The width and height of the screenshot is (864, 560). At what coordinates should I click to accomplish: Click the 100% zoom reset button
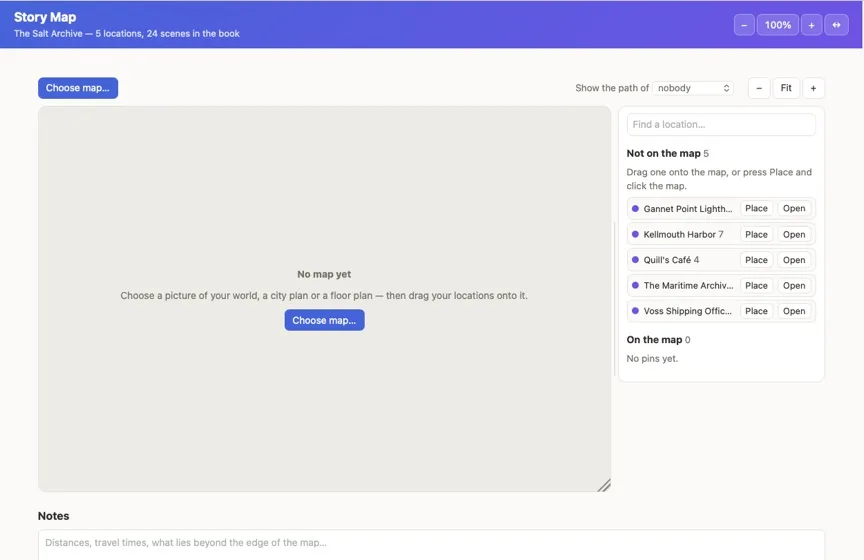pos(777,25)
